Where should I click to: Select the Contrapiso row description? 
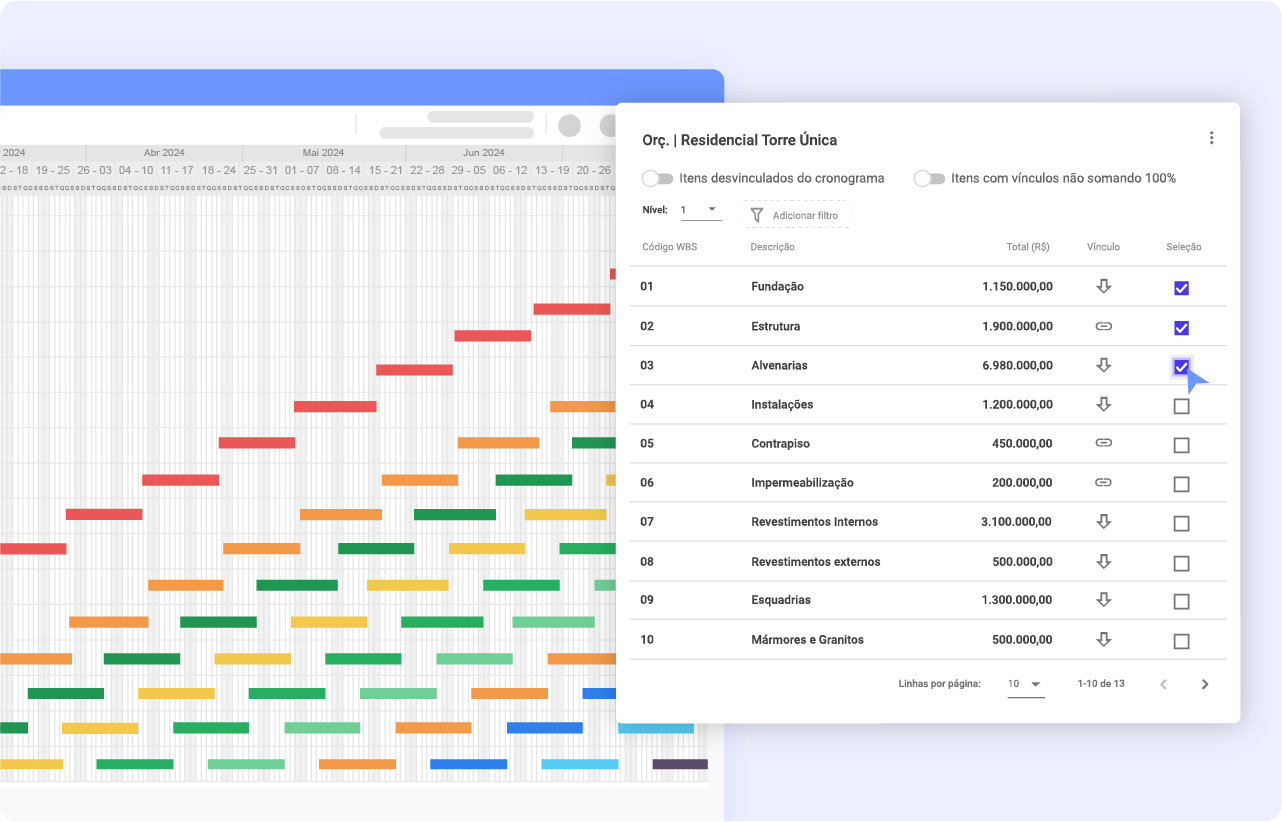tap(781, 443)
